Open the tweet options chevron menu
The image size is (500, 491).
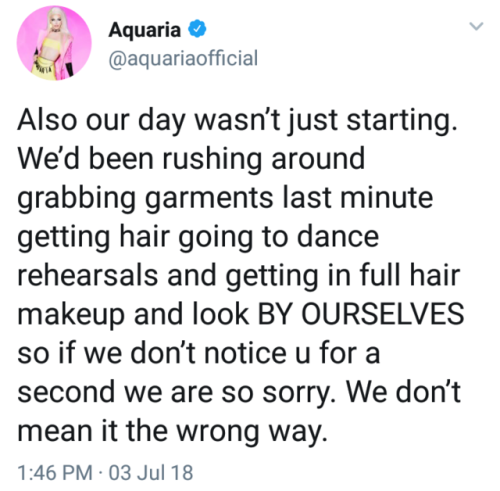point(476,26)
